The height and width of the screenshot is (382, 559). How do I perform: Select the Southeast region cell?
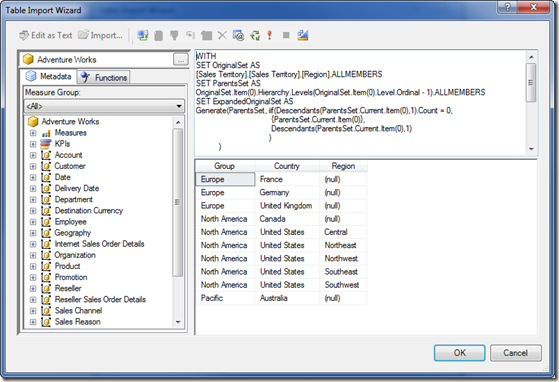[x=343, y=272]
